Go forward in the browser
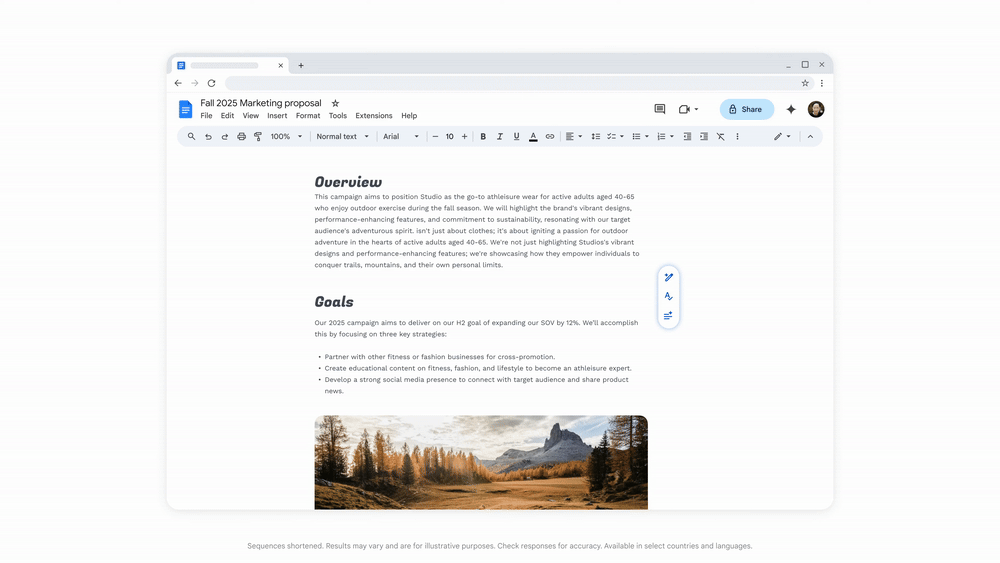Screen dimensions: 1000x563 click(195, 83)
